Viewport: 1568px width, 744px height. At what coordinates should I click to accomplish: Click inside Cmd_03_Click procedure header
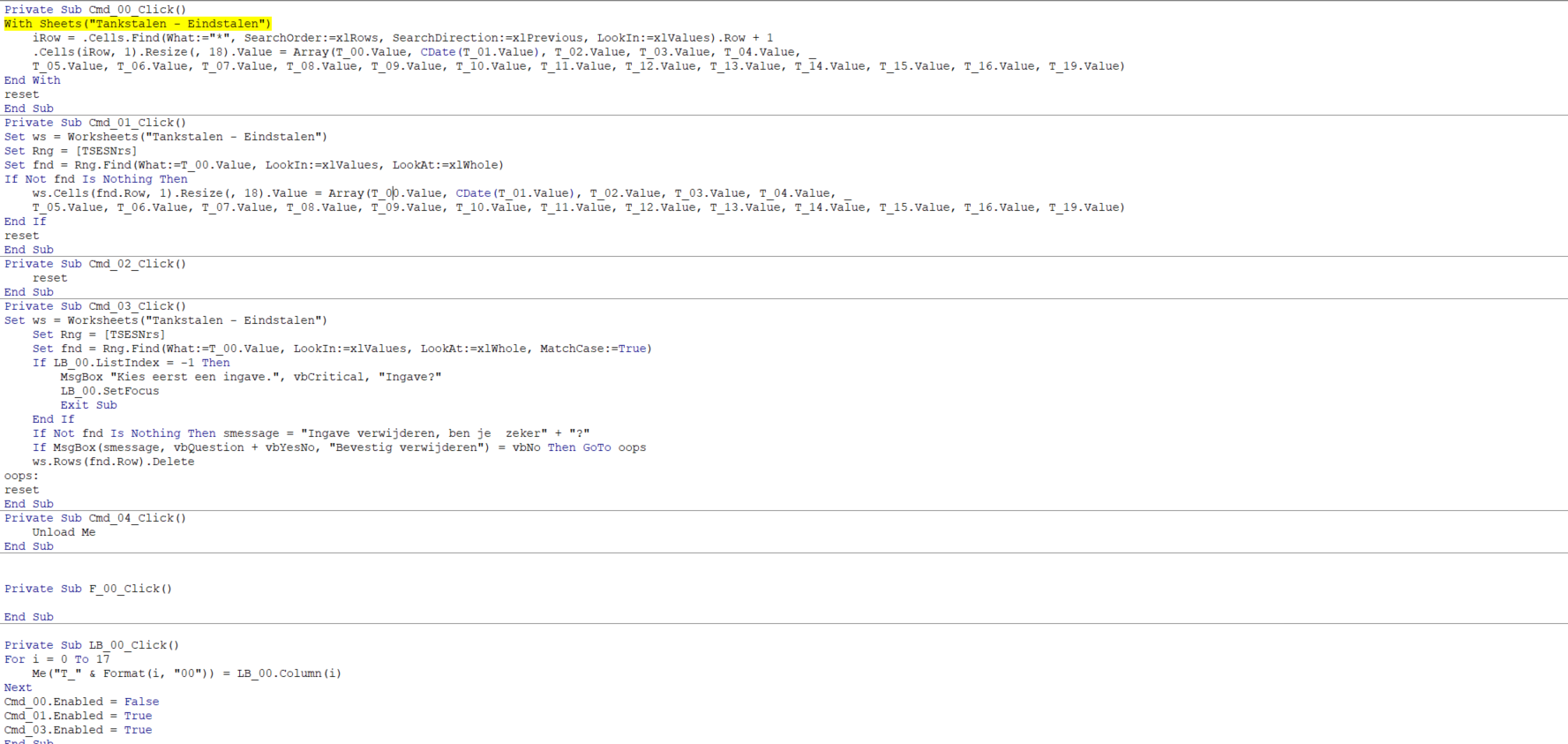coord(95,306)
